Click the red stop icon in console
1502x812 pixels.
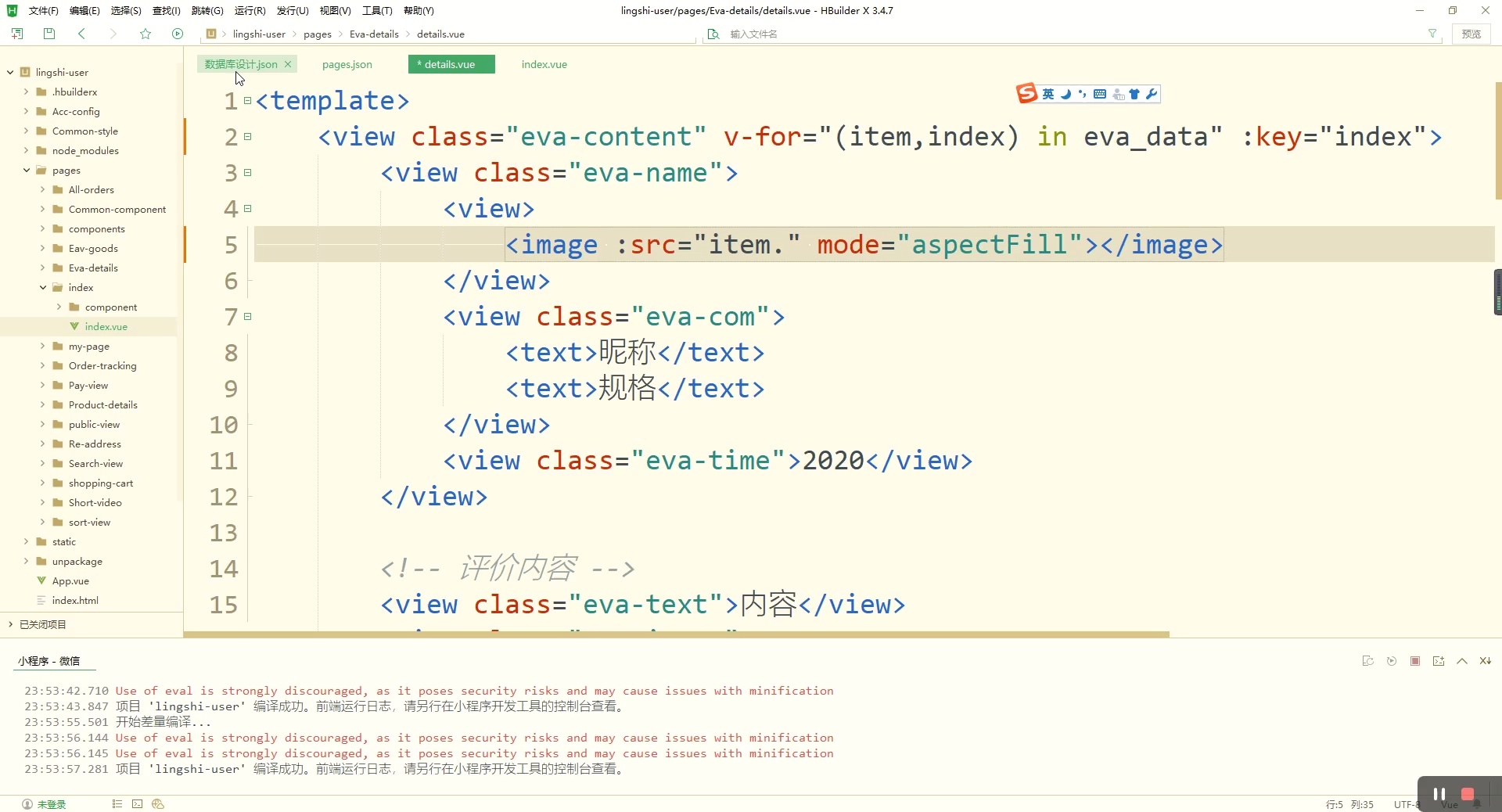(1415, 661)
